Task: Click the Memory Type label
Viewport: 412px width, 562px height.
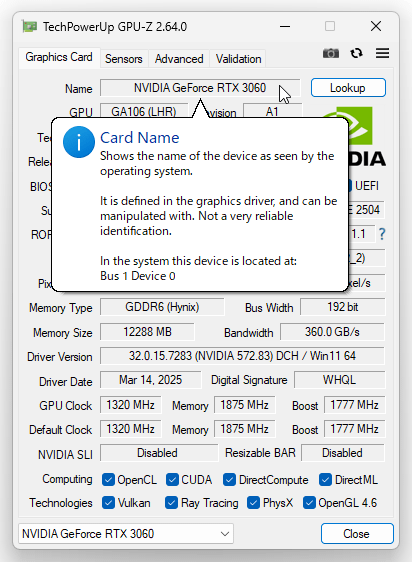Action: tap(61, 308)
